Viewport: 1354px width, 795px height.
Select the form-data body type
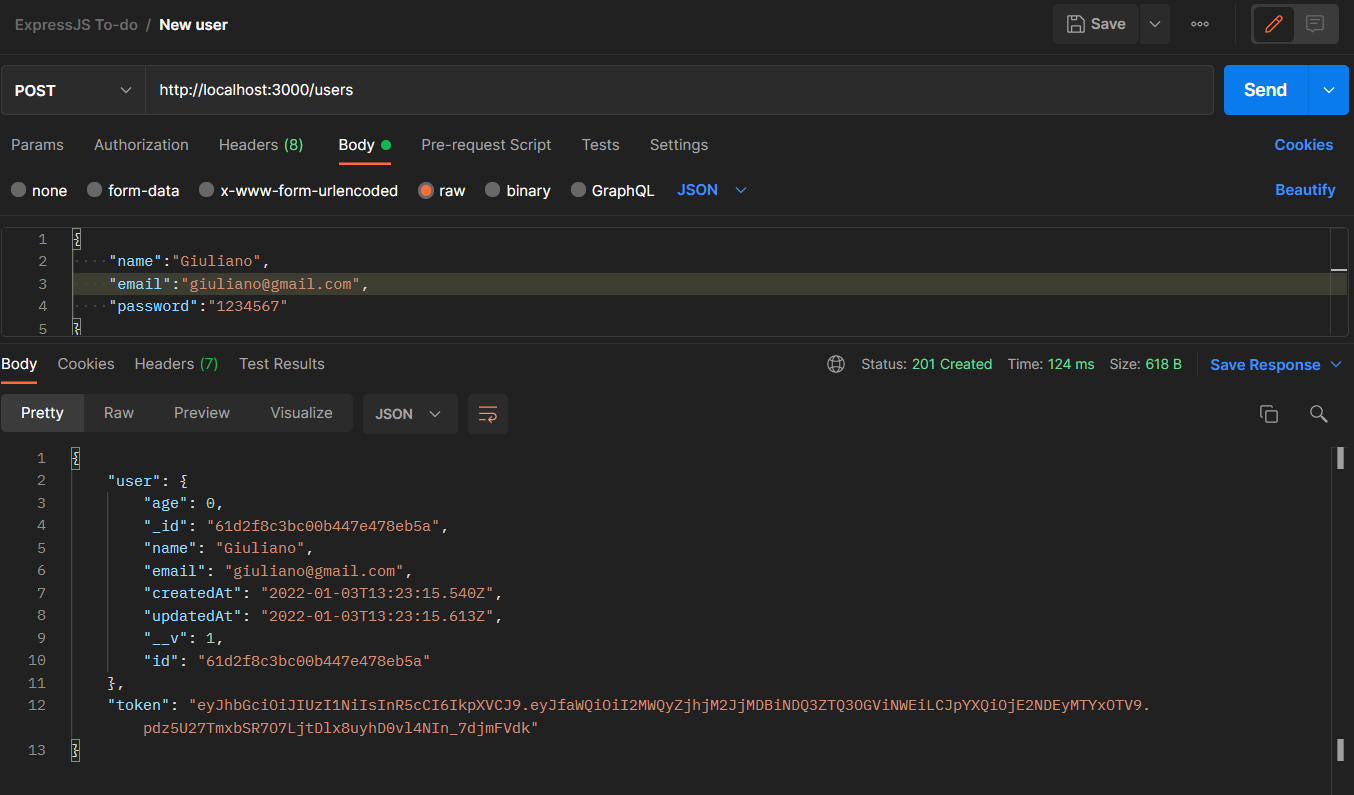(x=133, y=190)
